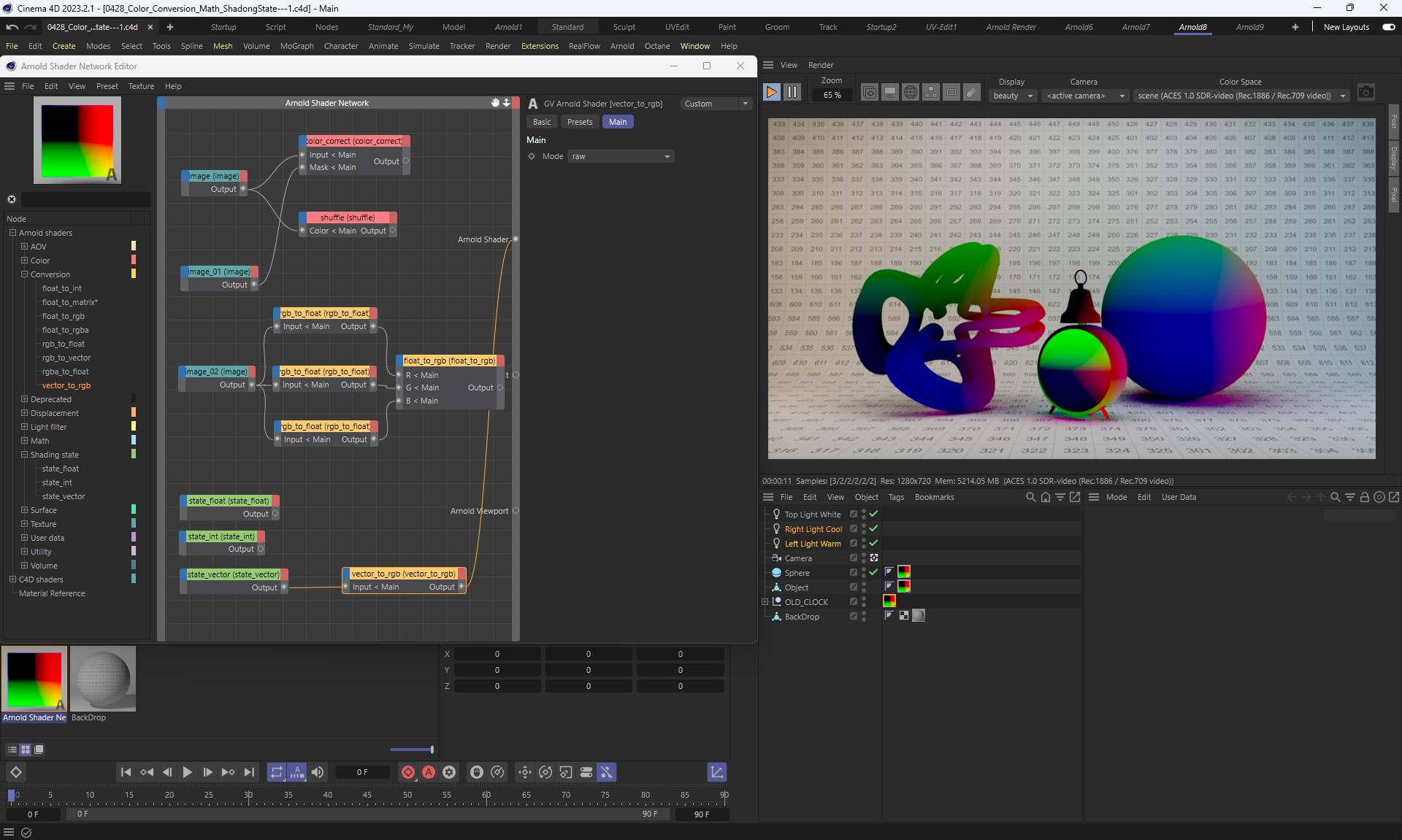This screenshot has height=840, width=1402.
Task: Start the Arnold IPR render play button
Action: [x=771, y=92]
